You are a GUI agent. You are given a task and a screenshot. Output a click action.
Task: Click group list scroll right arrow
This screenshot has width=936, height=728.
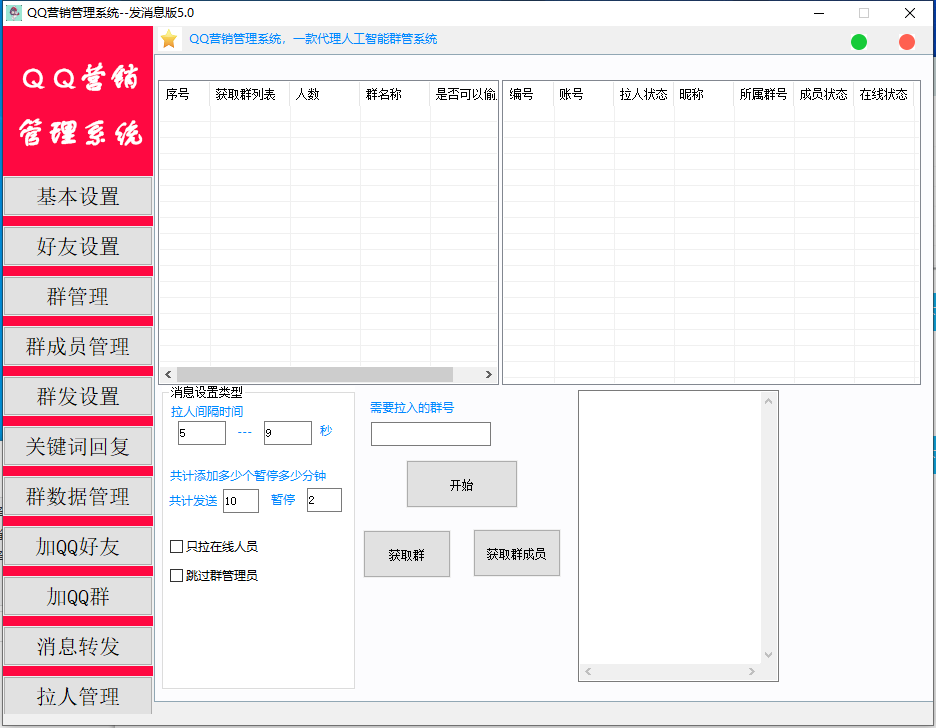[x=488, y=375]
